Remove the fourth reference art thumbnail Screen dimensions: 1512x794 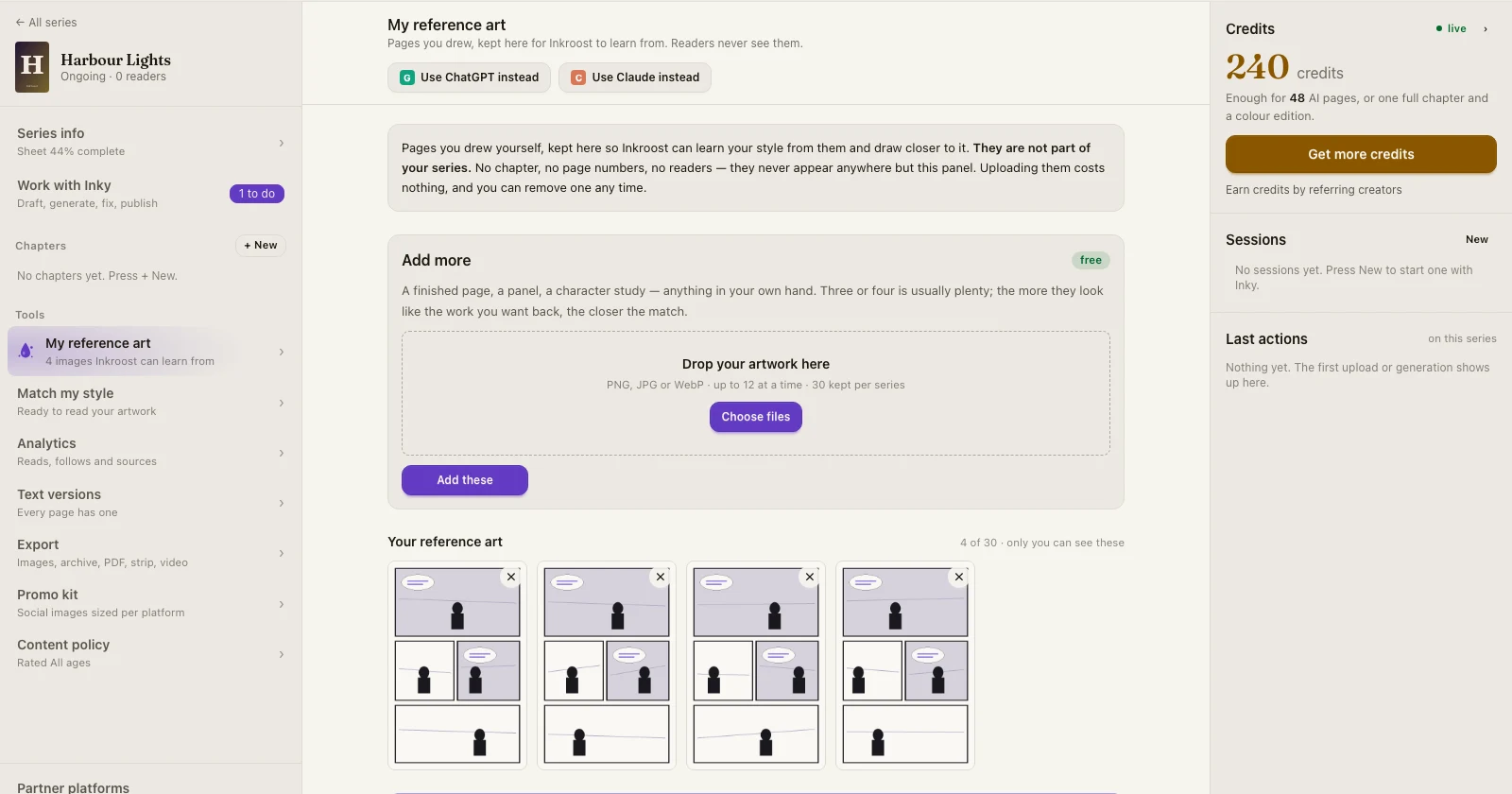pyautogui.click(x=958, y=577)
